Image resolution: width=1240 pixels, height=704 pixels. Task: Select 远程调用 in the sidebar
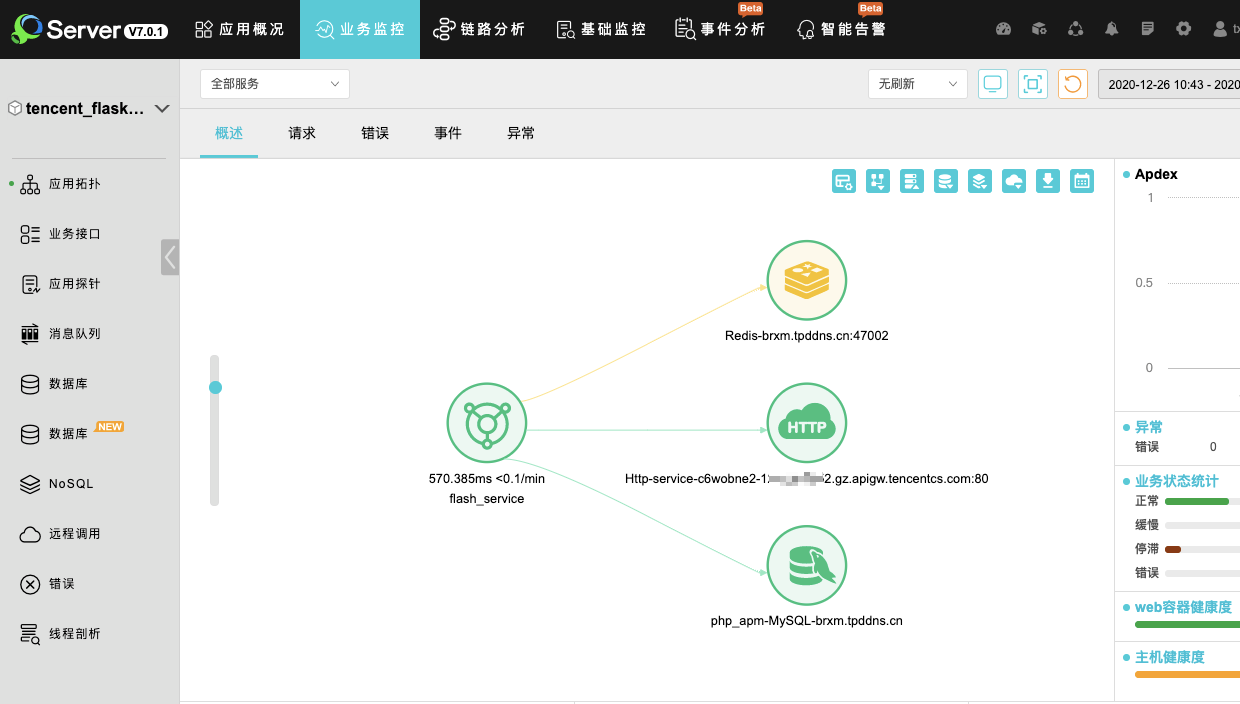(x=75, y=534)
